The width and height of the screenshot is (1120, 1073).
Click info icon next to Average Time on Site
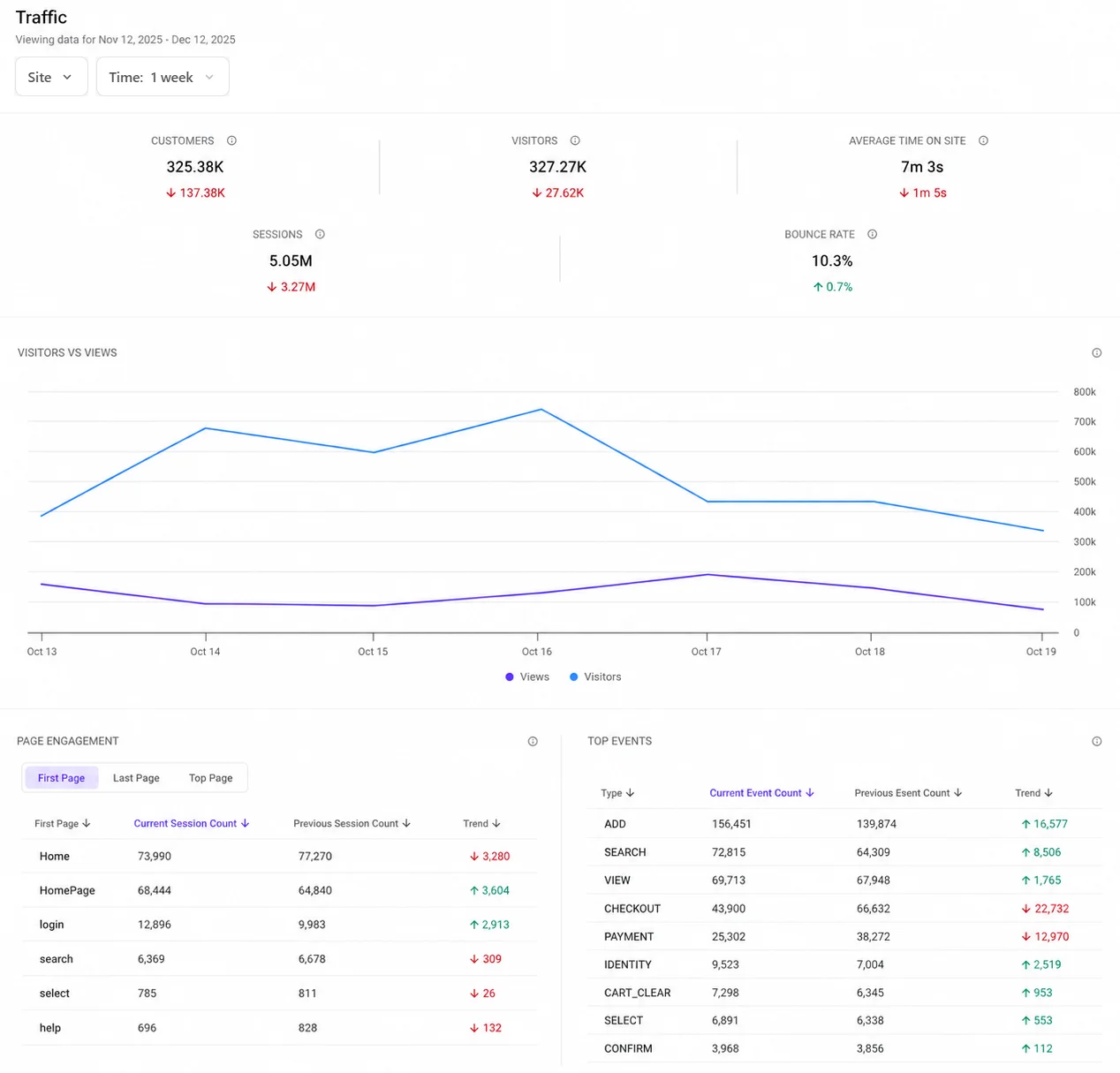[x=983, y=140]
